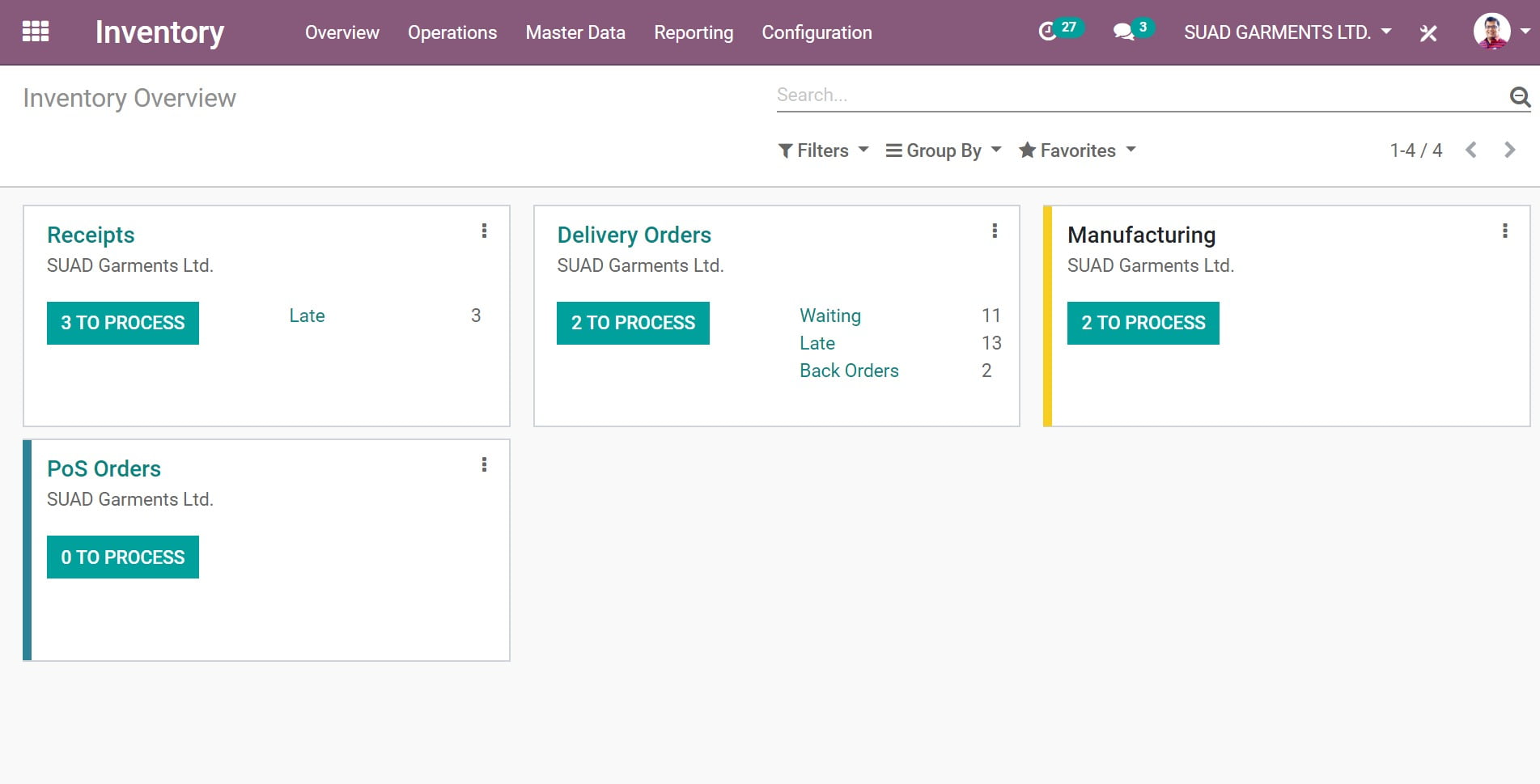Screen dimensions: 1540x784
Task: Open the Receipts card title
Action: [91, 235]
